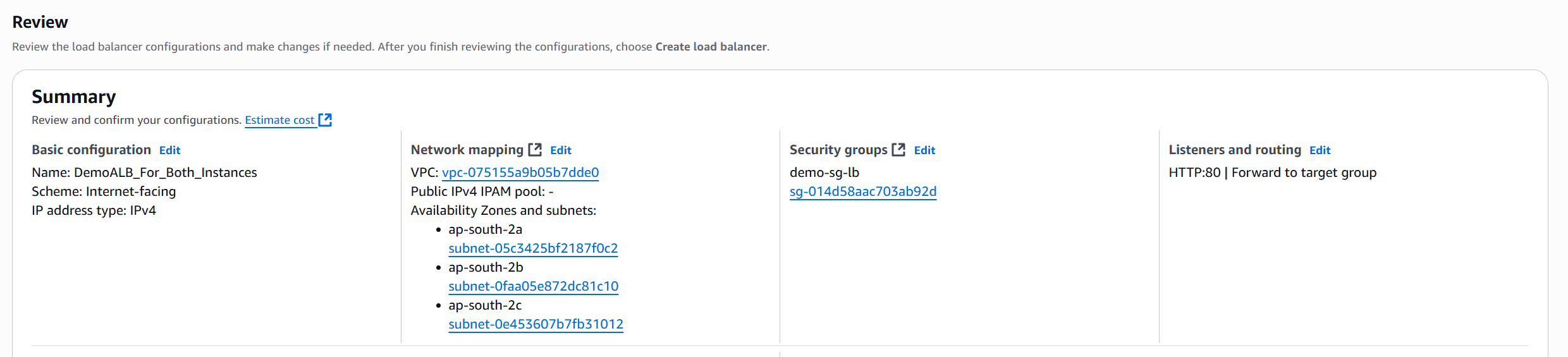Edit the Basic configuration section

tap(169, 150)
